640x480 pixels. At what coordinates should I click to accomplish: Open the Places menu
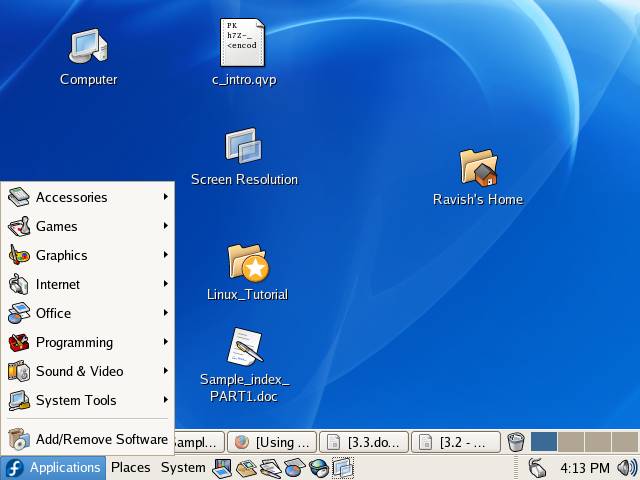(x=130, y=467)
